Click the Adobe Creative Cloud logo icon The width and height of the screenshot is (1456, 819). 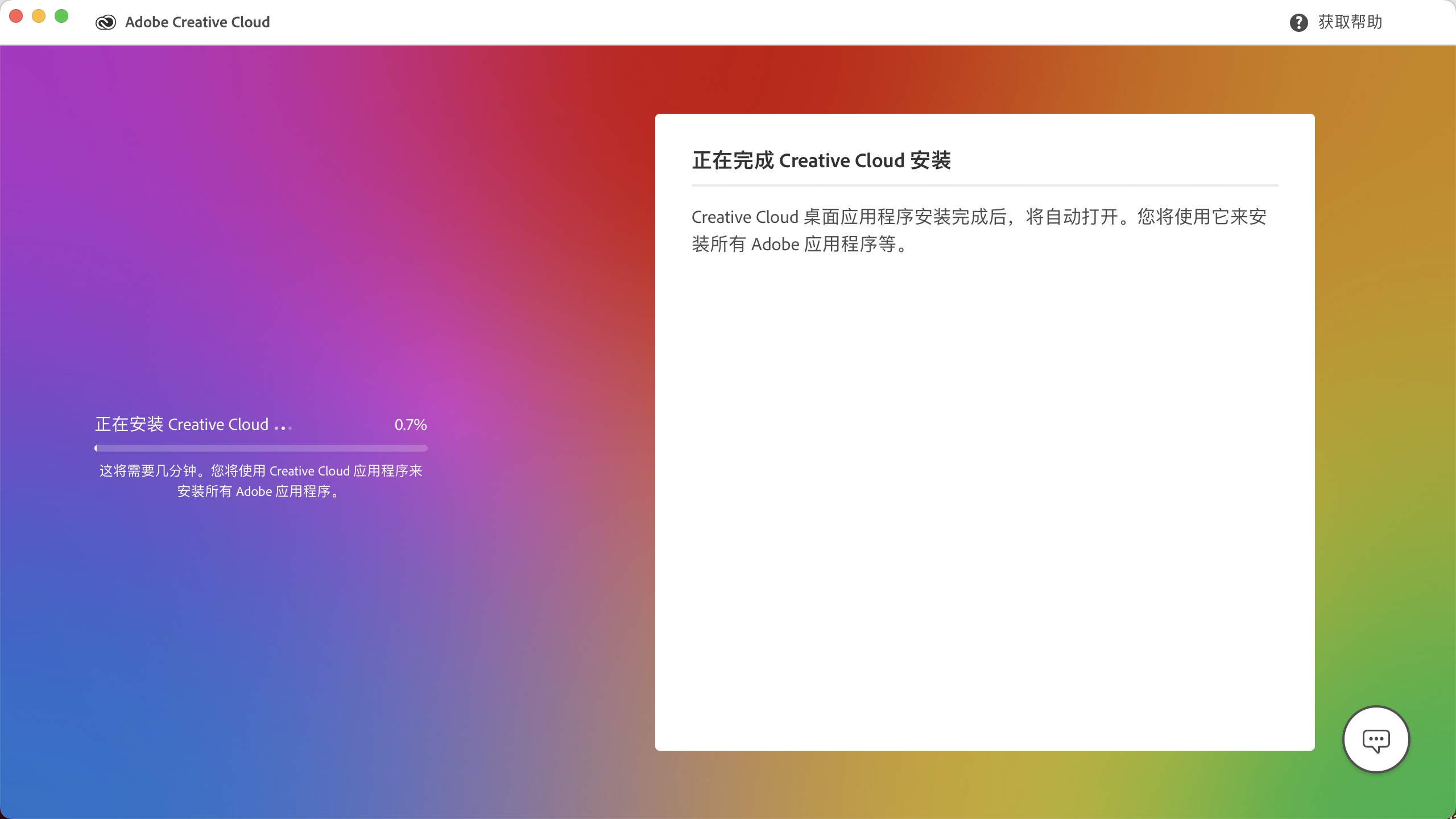coord(106,22)
